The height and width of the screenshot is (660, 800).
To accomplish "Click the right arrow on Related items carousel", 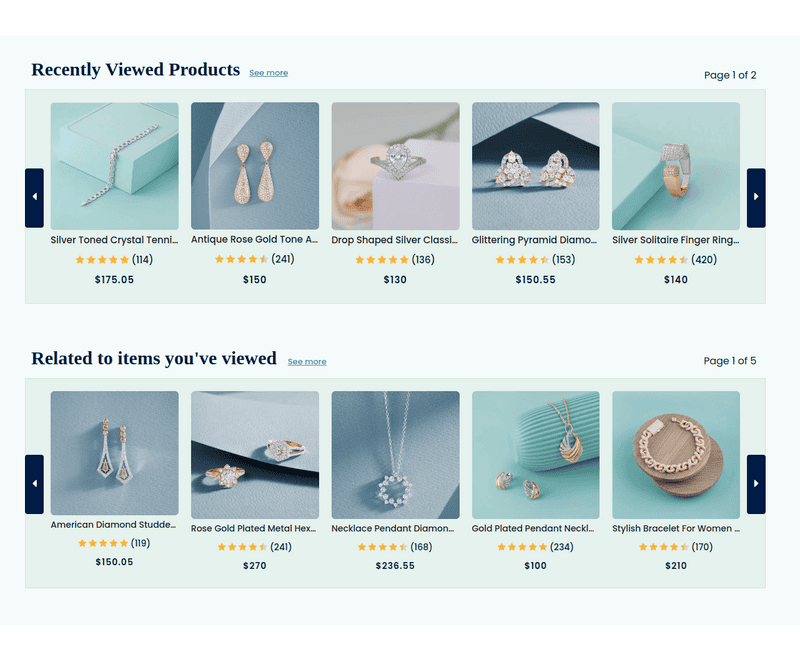I will [756, 483].
